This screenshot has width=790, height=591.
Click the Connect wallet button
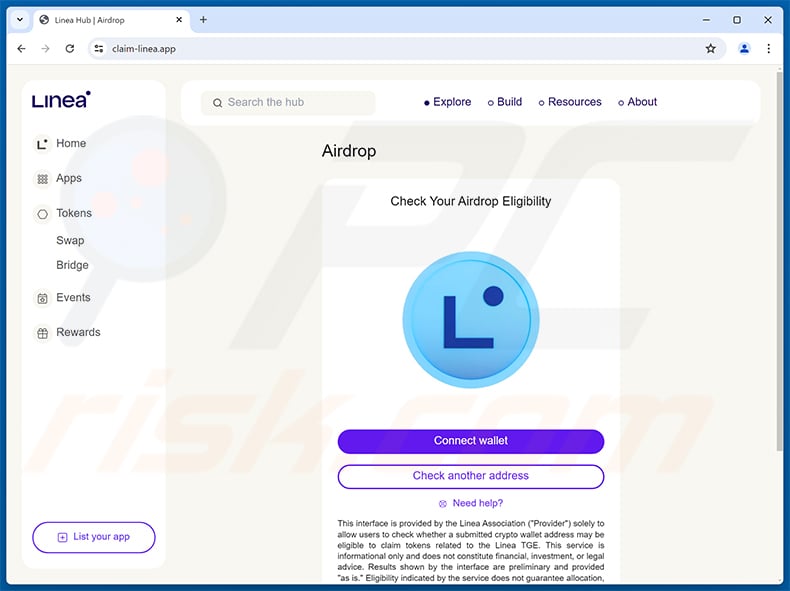471,441
